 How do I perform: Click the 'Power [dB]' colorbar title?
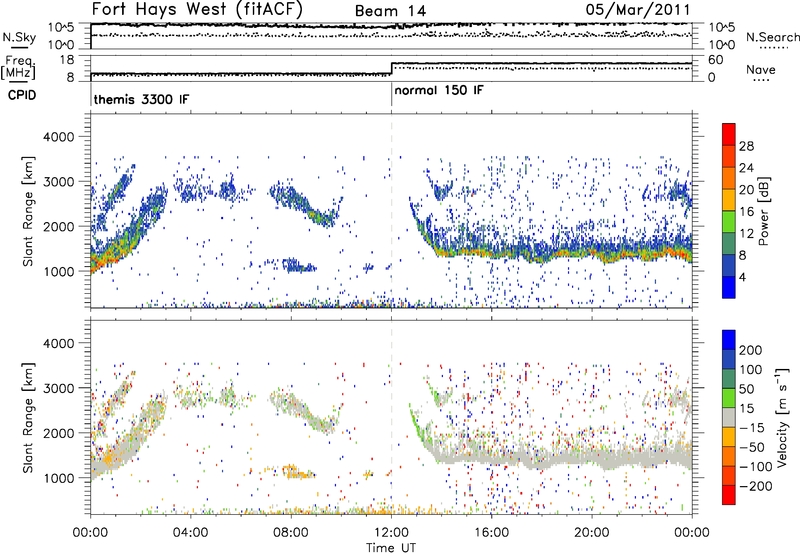tap(764, 211)
